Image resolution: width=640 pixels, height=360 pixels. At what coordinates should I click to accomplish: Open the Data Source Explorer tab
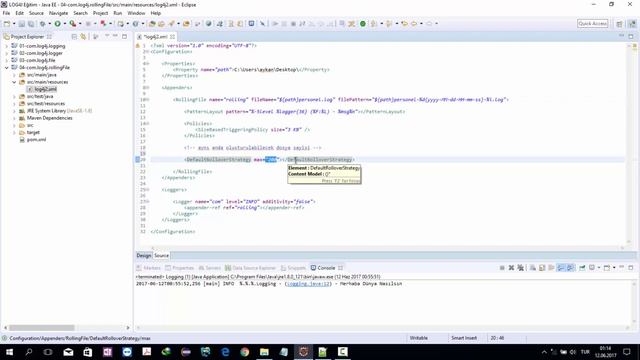(251, 268)
